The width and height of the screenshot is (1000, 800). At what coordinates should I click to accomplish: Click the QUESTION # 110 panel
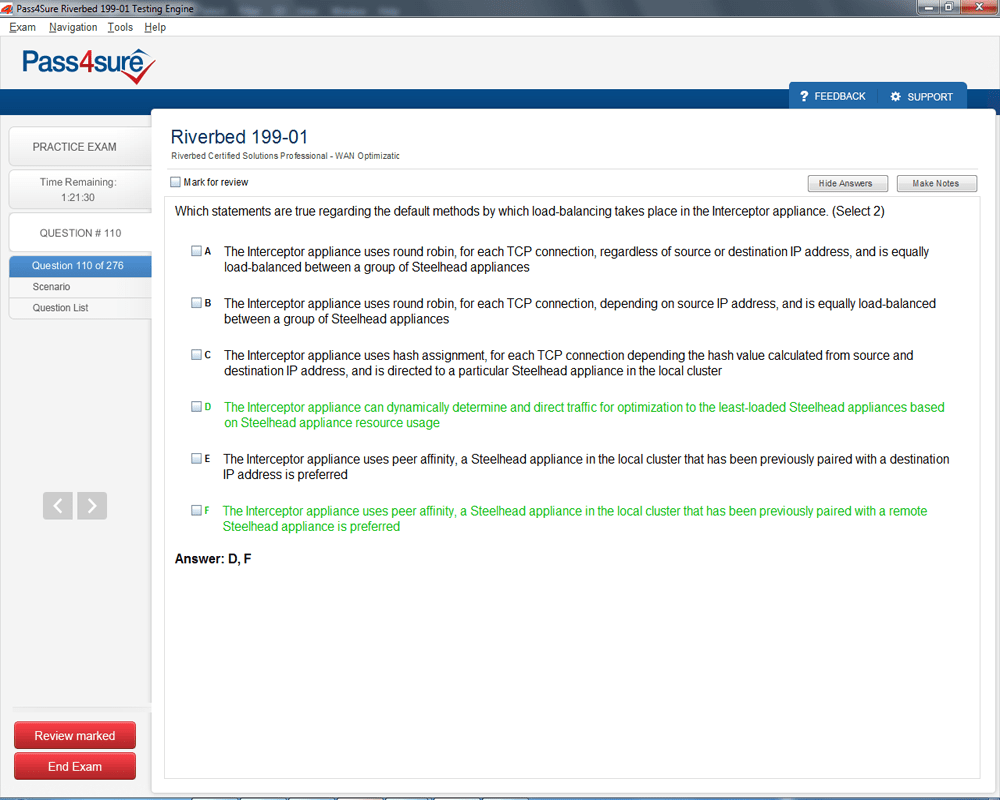[80, 233]
